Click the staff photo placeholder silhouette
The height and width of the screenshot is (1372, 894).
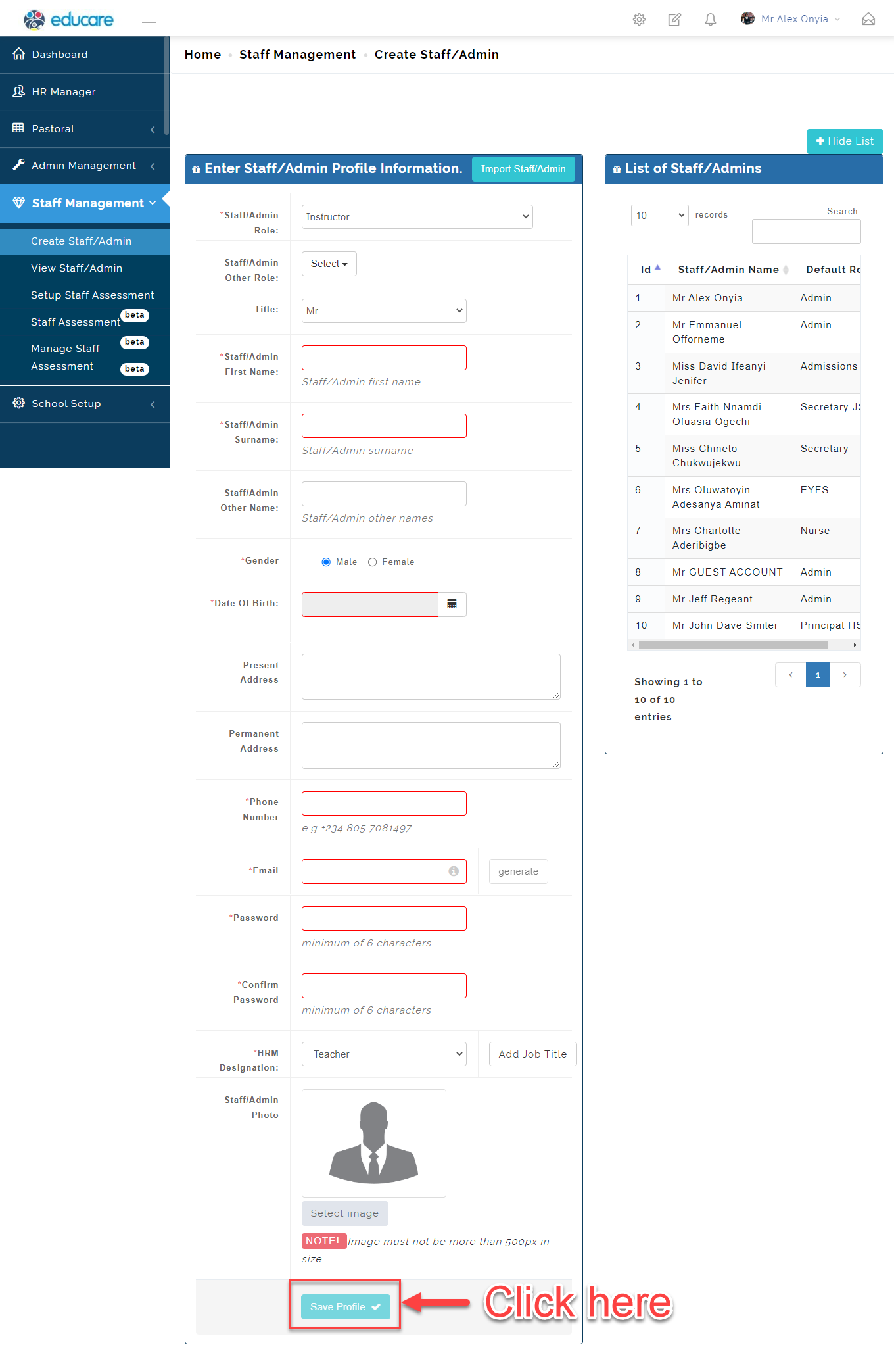[x=374, y=1143]
